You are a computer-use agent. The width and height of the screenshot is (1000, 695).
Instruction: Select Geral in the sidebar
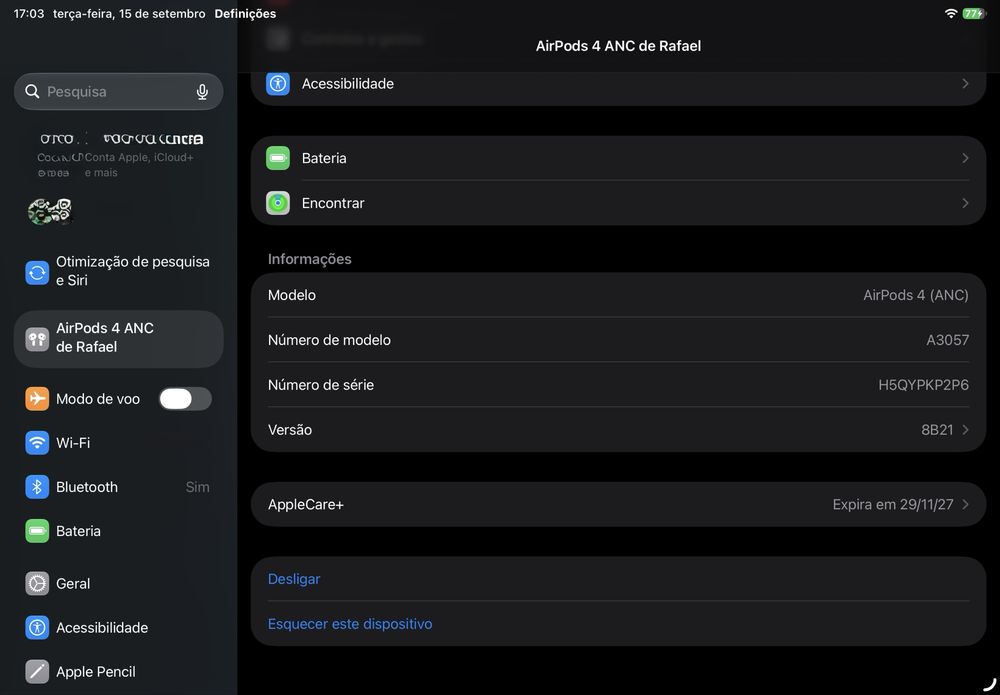(x=119, y=583)
